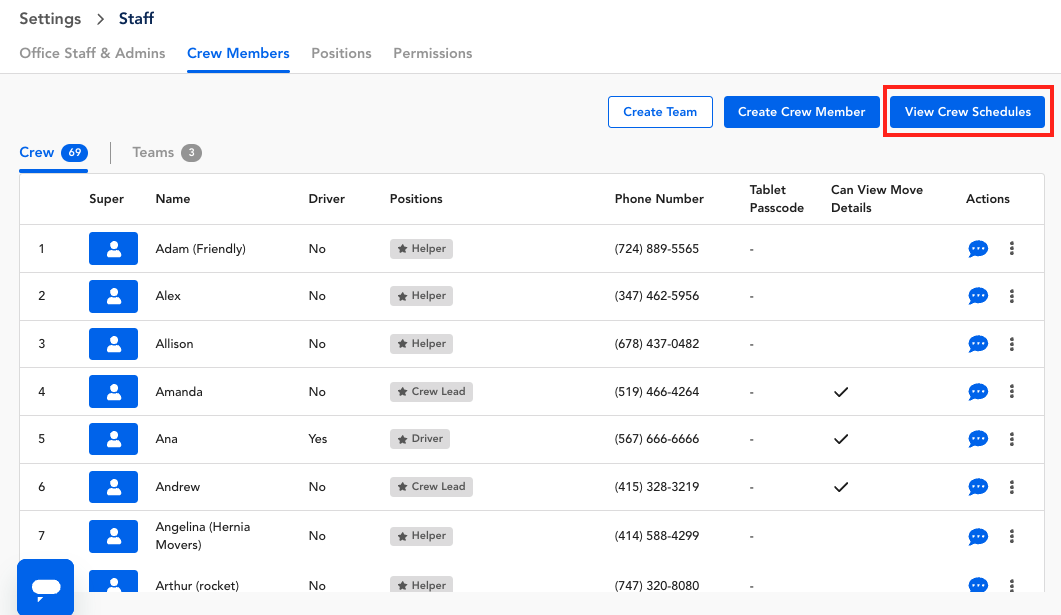The image size is (1061, 615).
Task: Click Allison's message bubble icon
Action: (978, 344)
